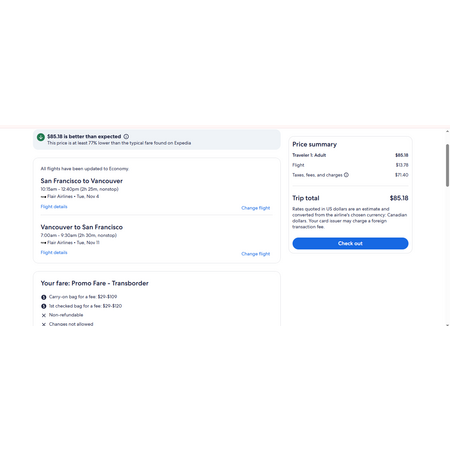Click Flair Airlines logo on Vancouver return flight
Screen dimensions: 450x450
[43, 243]
